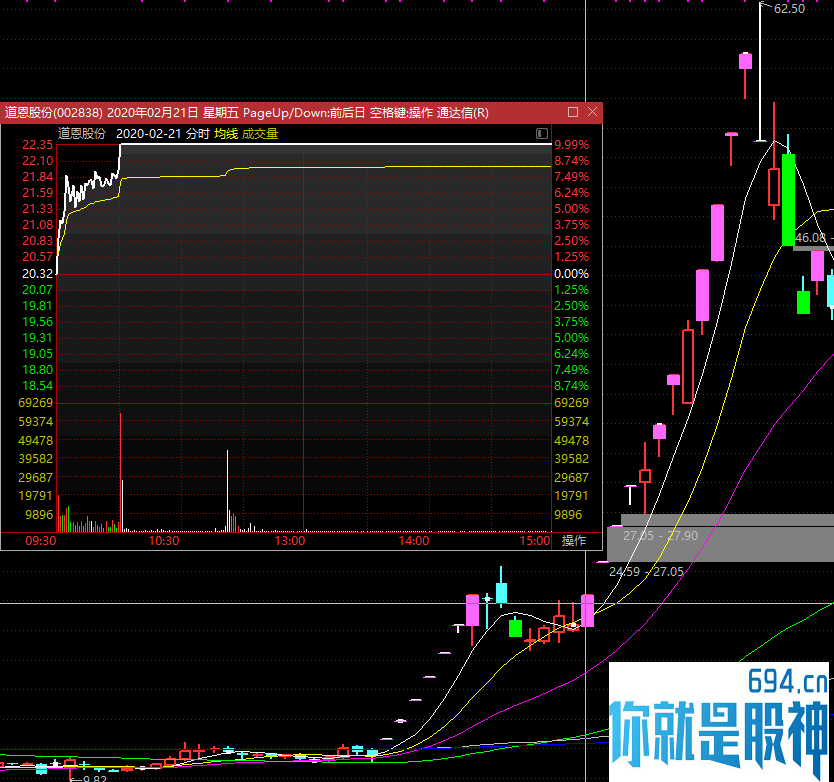834x782 pixels.
Task: Close the 道恩股份 intraday popup window
Action: (x=593, y=112)
